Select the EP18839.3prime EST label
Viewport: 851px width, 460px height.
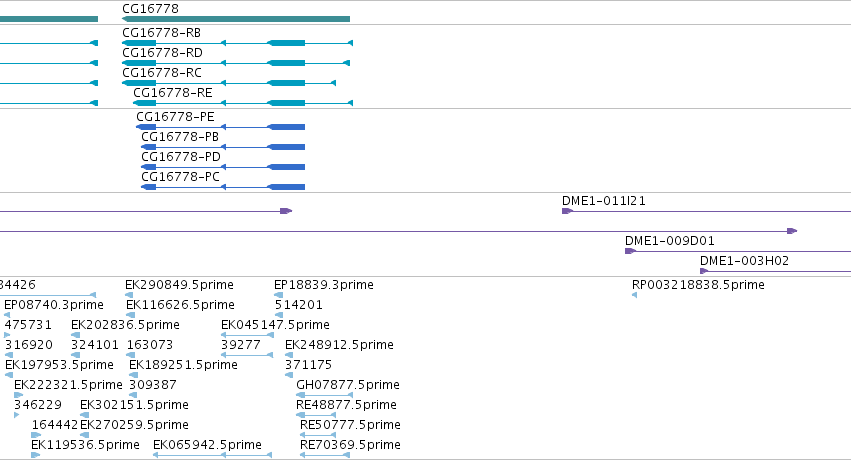[324, 285]
